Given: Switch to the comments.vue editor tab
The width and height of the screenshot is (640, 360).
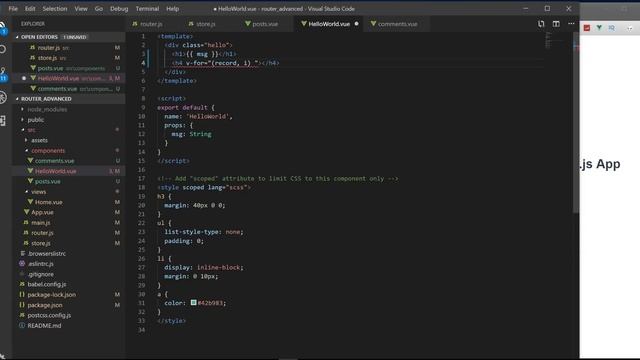Looking at the screenshot, I should pos(397,24).
